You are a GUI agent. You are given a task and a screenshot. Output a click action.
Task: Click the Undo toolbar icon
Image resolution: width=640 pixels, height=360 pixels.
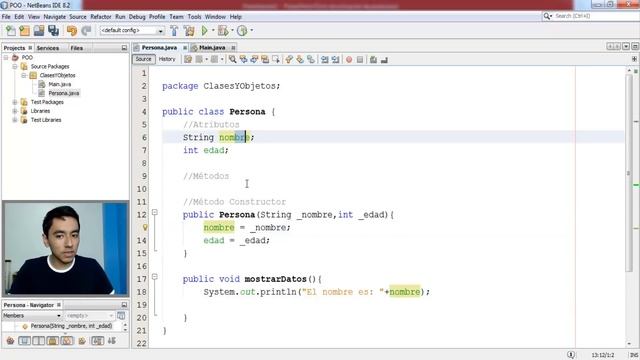tap(72, 31)
